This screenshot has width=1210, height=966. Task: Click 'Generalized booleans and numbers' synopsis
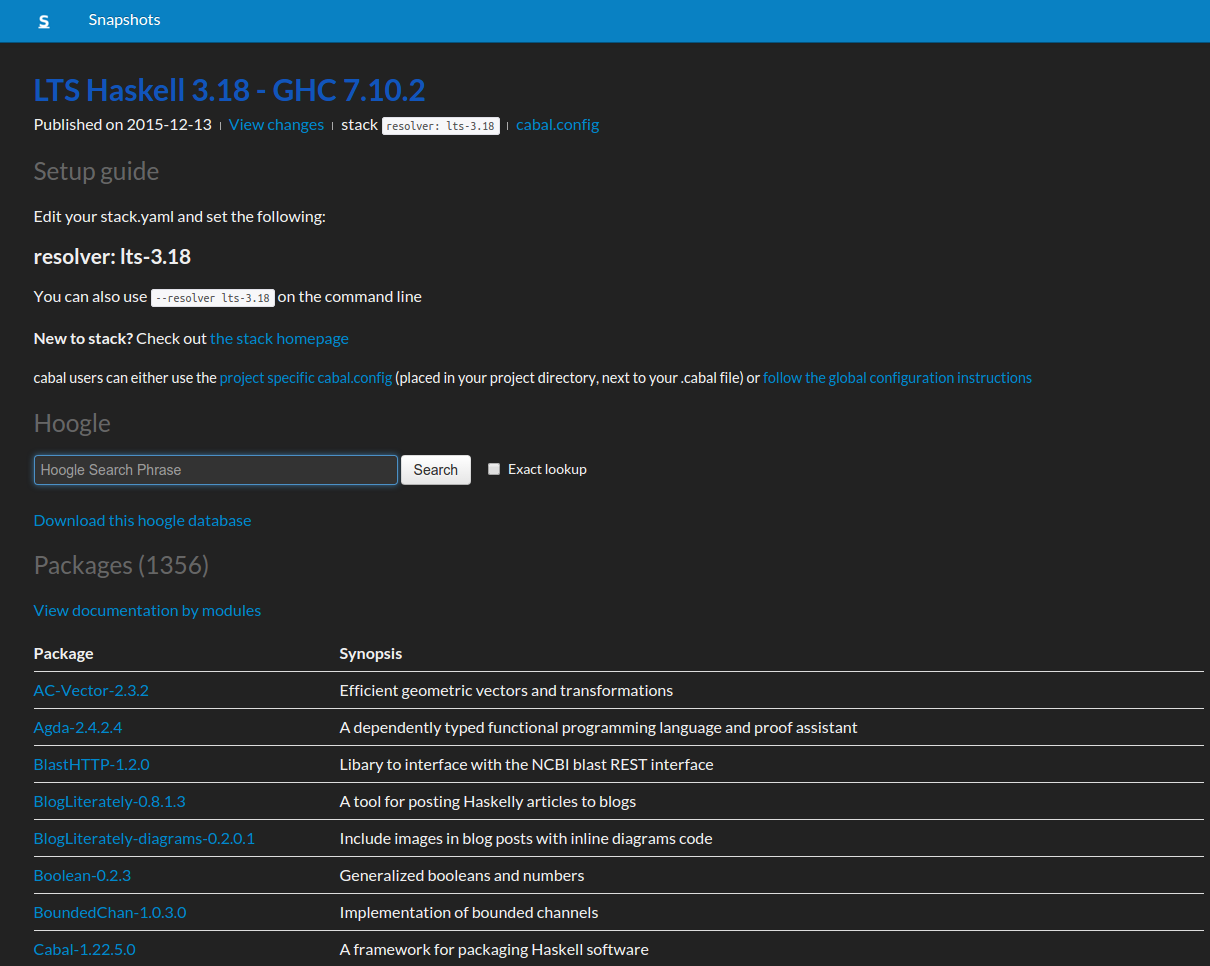point(462,875)
